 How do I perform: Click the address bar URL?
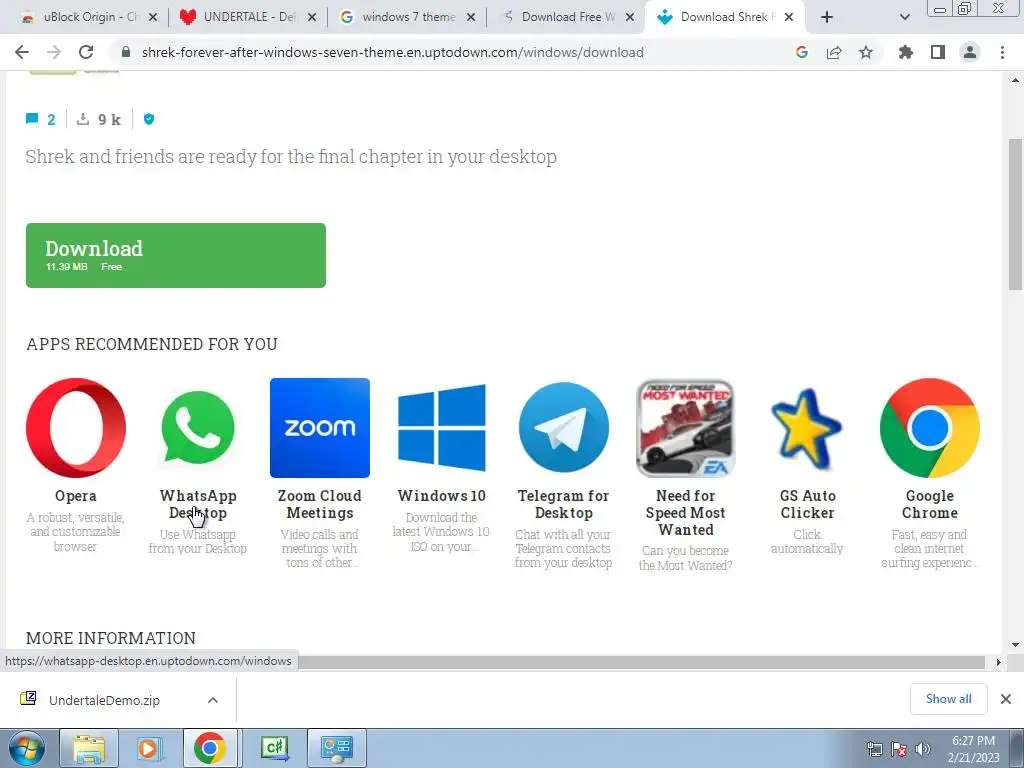(392, 52)
